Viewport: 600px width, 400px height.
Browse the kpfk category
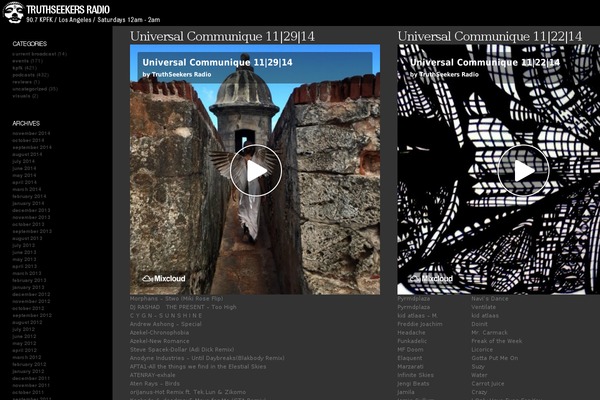[23, 68]
